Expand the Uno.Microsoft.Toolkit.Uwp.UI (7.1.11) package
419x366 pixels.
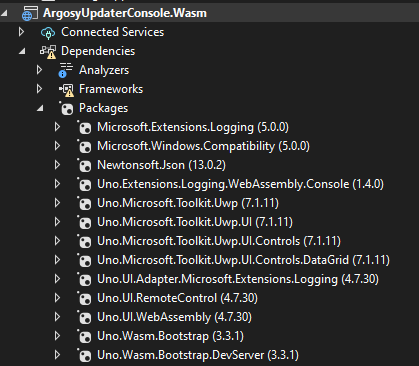pyautogui.click(x=57, y=222)
